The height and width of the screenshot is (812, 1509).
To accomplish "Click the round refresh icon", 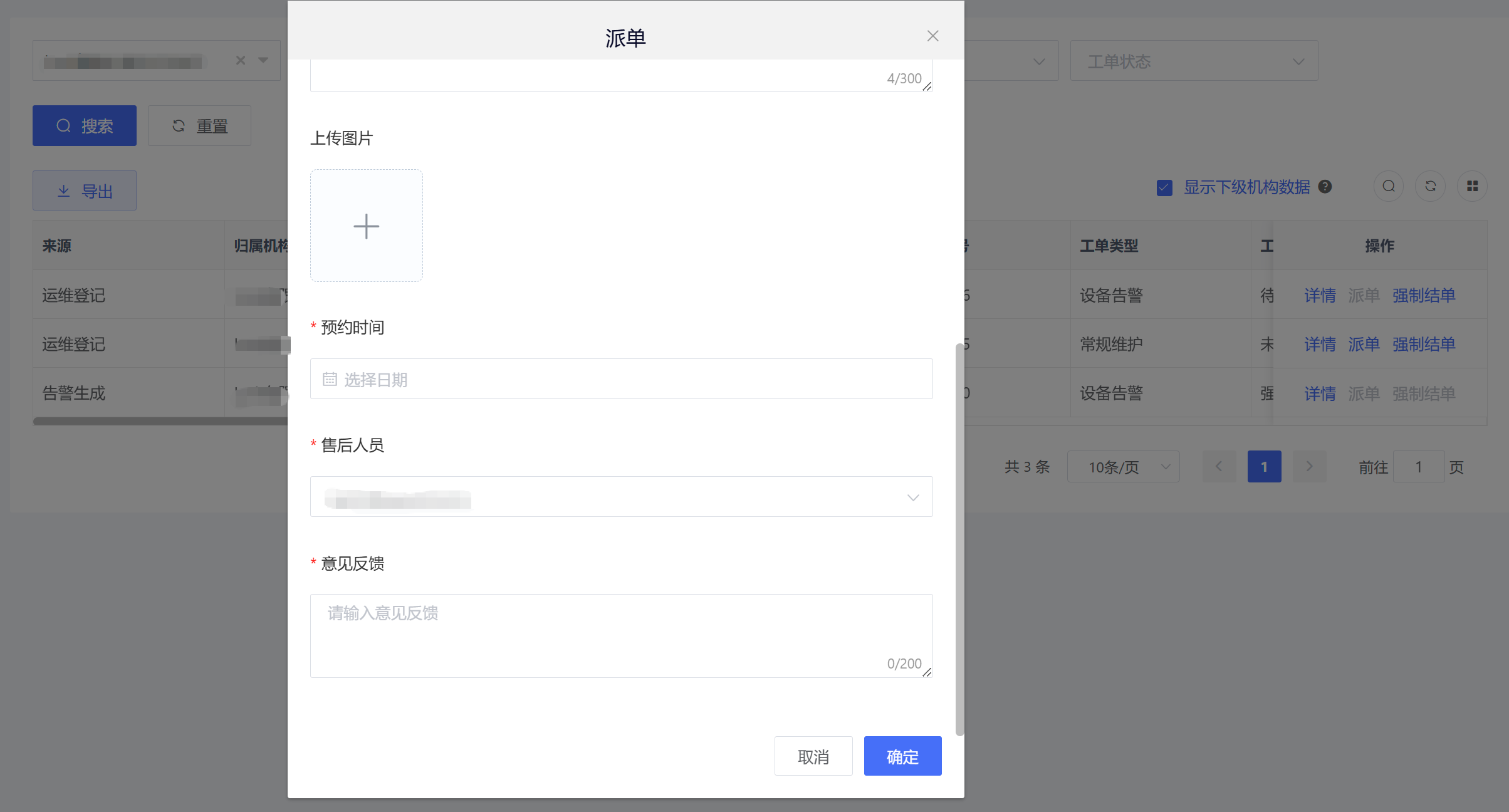I will 1430,186.
